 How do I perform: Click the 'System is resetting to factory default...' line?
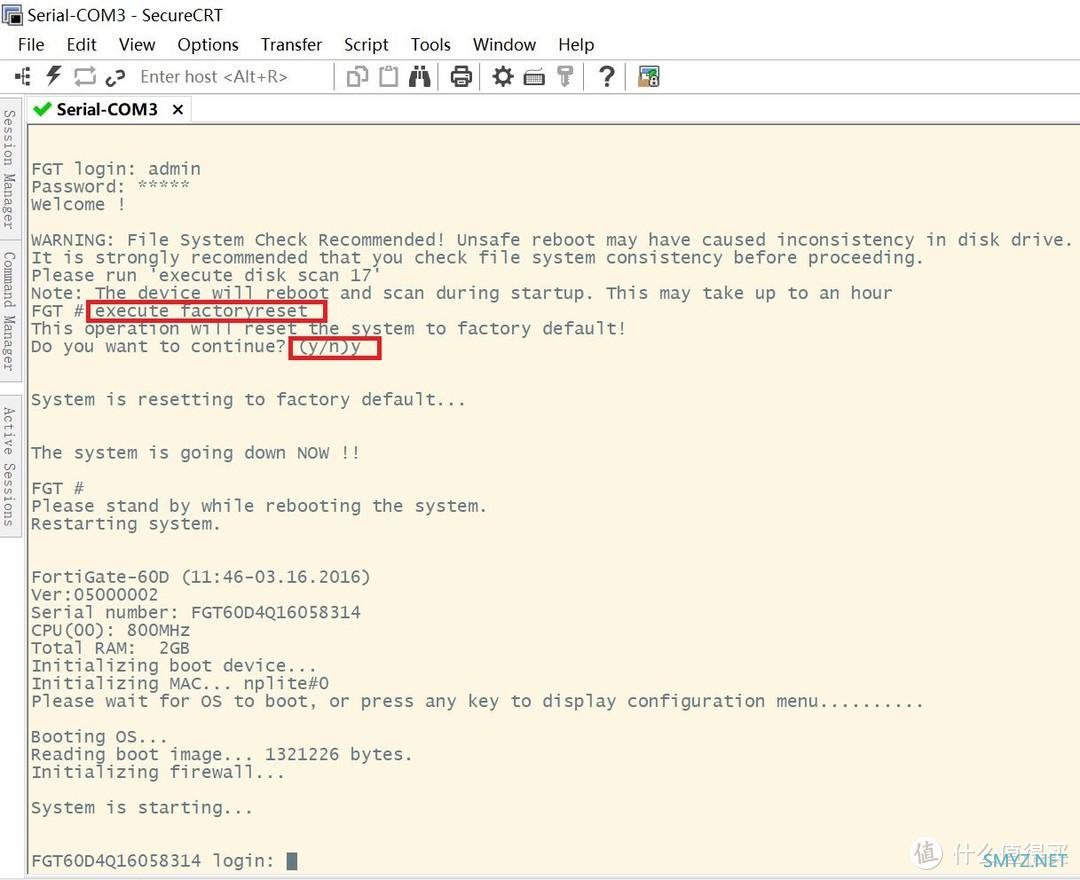tap(248, 400)
